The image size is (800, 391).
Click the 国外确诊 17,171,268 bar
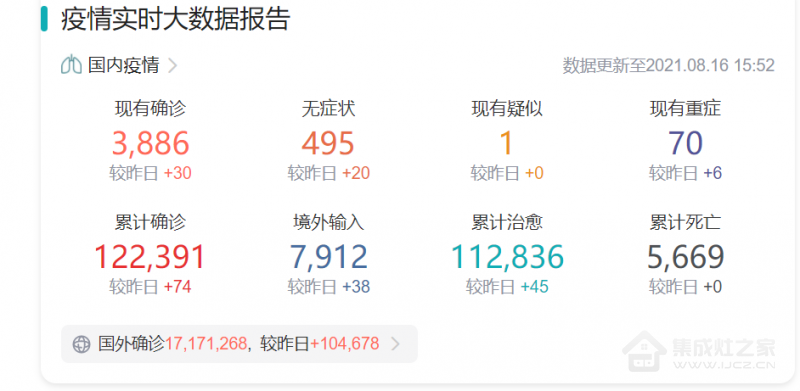pos(239,344)
